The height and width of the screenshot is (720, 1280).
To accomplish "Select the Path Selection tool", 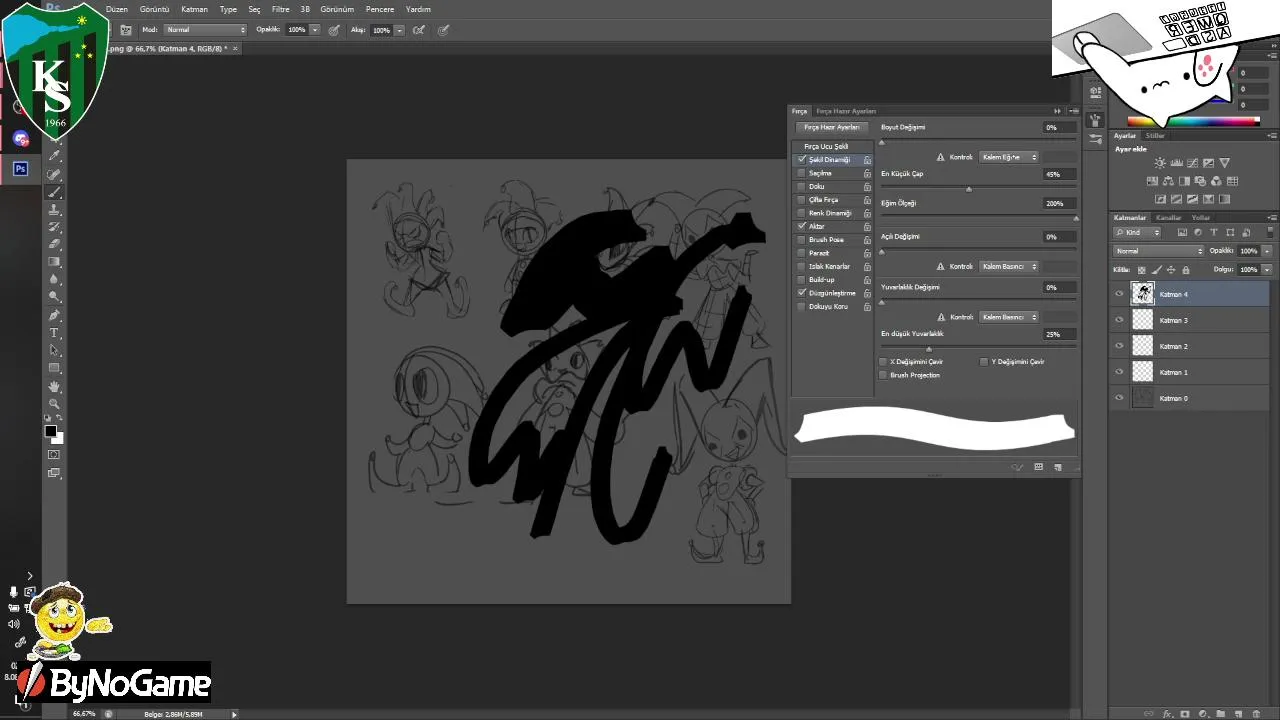I will click(54, 350).
